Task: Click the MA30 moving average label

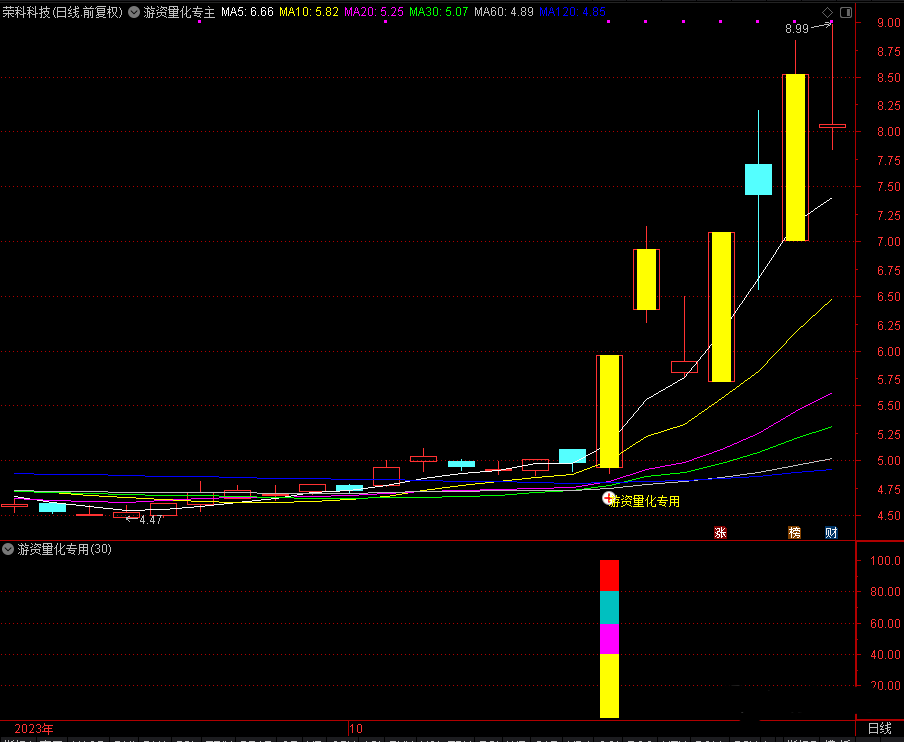Action: (438, 13)
